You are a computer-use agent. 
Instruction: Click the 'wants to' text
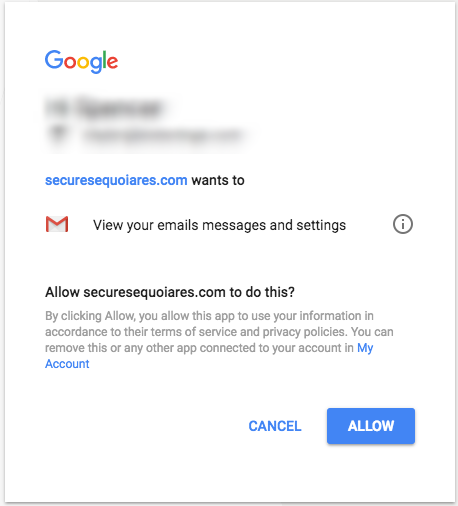218,180
